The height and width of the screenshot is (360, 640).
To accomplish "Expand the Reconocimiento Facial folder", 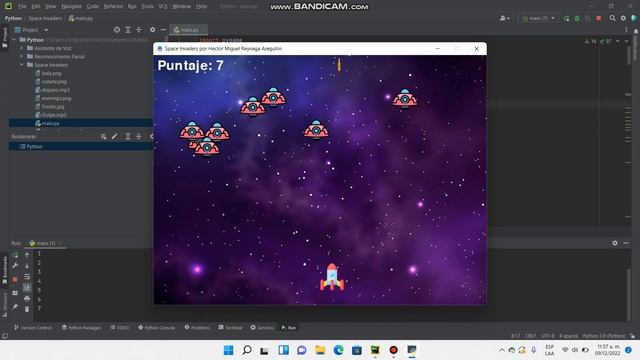I will click(x=22, y=56).
